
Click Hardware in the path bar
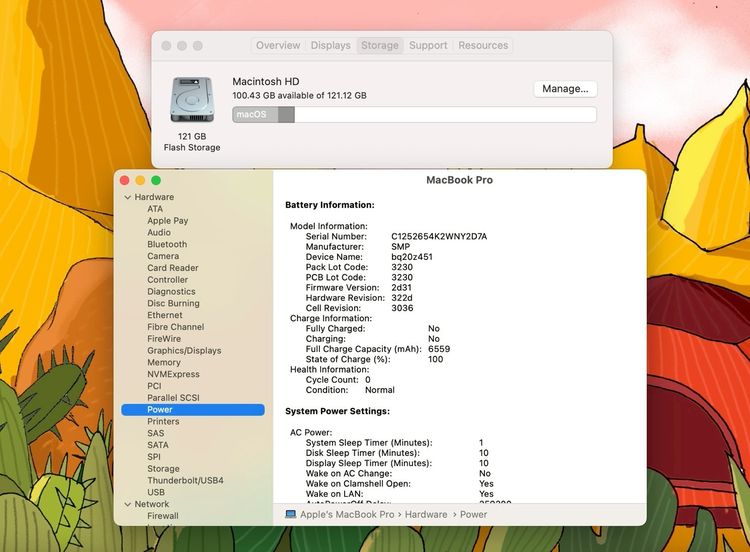click(426, 514)
